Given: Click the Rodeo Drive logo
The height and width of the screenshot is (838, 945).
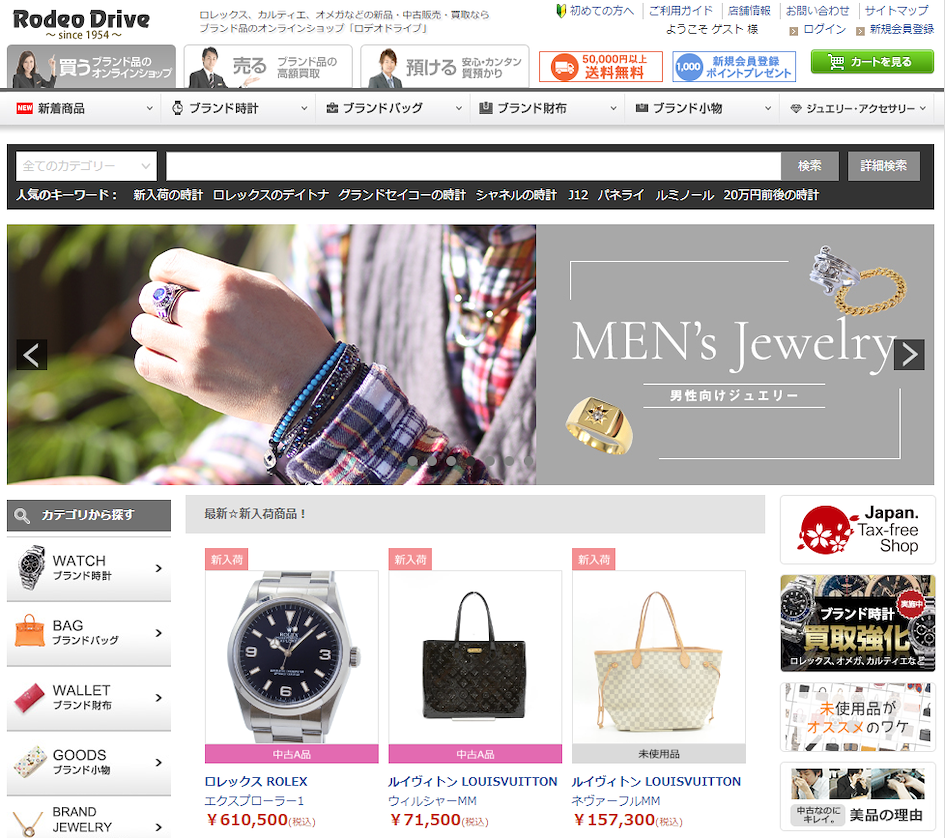Looking at the screenshot, I should [x=81, y=25].
